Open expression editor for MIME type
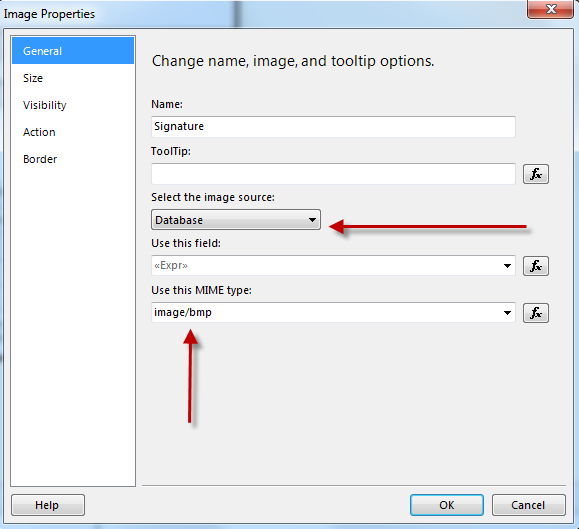Screen dimensions: 579x529 (x=535, y=313)
